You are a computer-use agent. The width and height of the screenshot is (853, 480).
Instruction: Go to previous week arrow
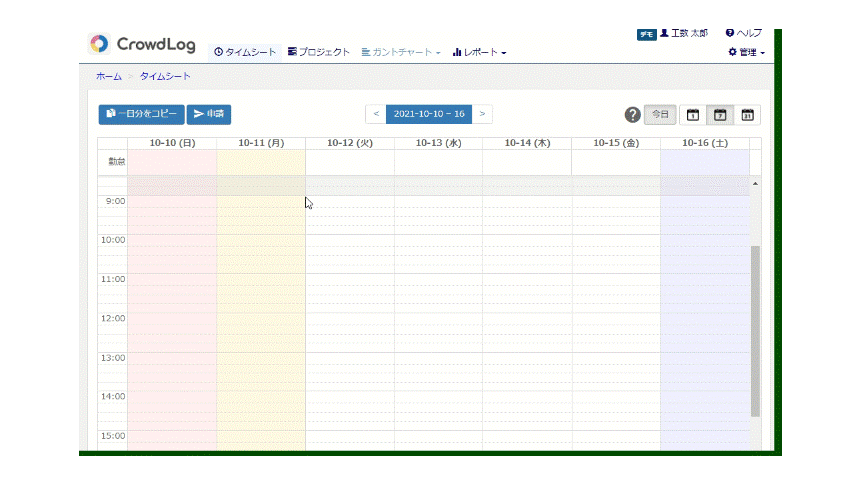tap(376, 114)
